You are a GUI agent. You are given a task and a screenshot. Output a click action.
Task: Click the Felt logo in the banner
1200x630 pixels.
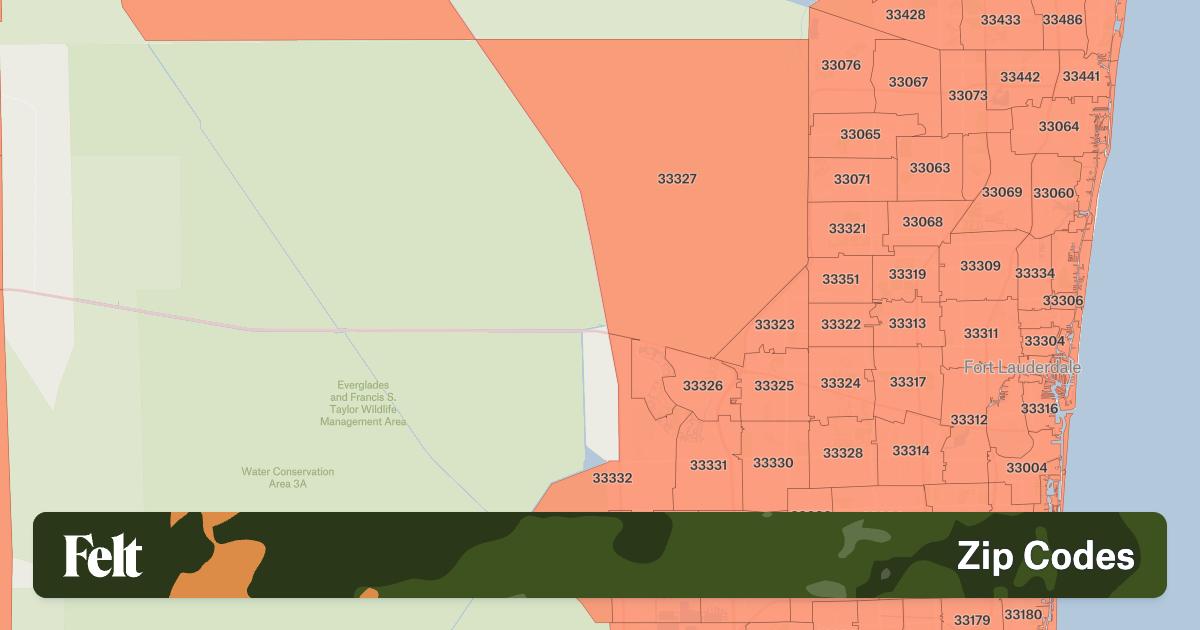103,556
